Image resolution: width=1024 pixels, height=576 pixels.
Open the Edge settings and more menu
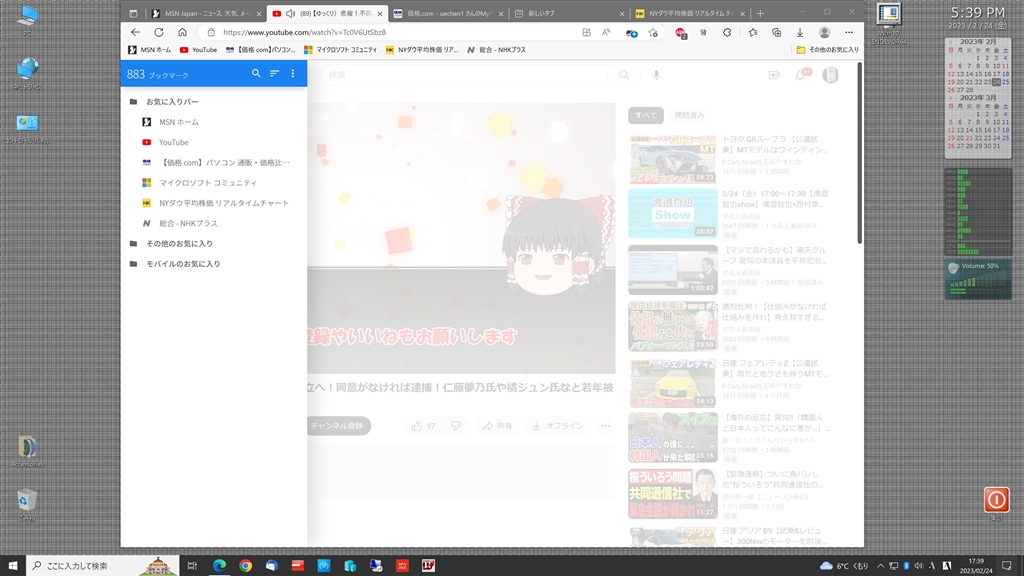point(848,33)
